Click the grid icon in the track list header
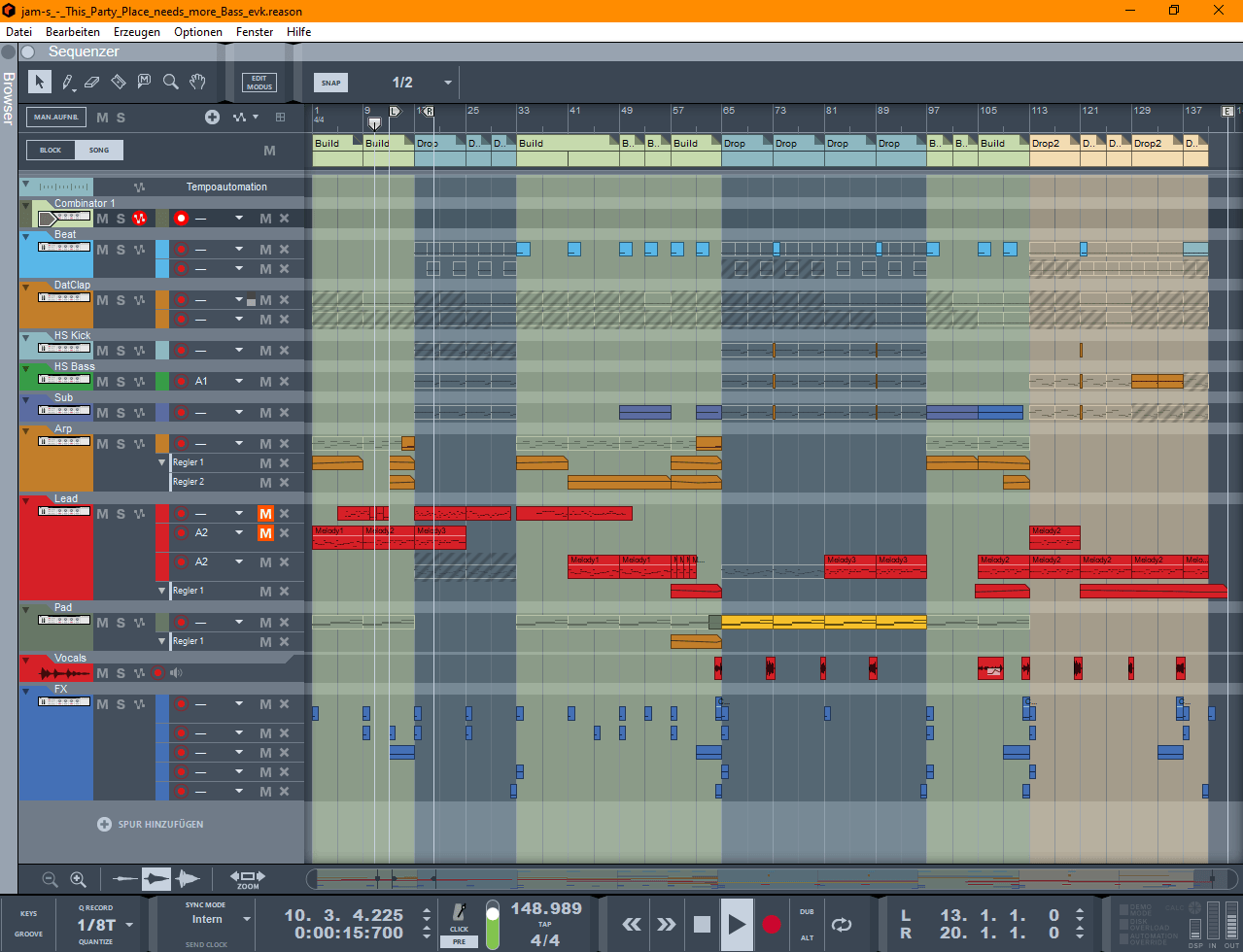The height and width of the screenshot is (952, 1243). tap(281, 118)
